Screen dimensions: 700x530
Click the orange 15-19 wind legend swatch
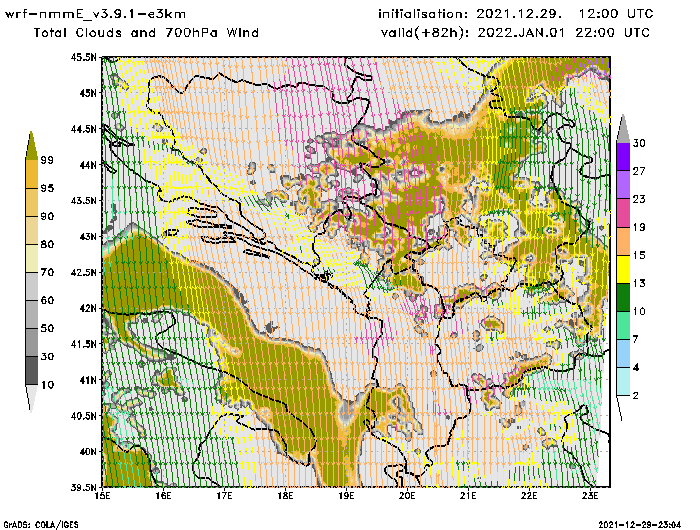[x=623, y=241]
